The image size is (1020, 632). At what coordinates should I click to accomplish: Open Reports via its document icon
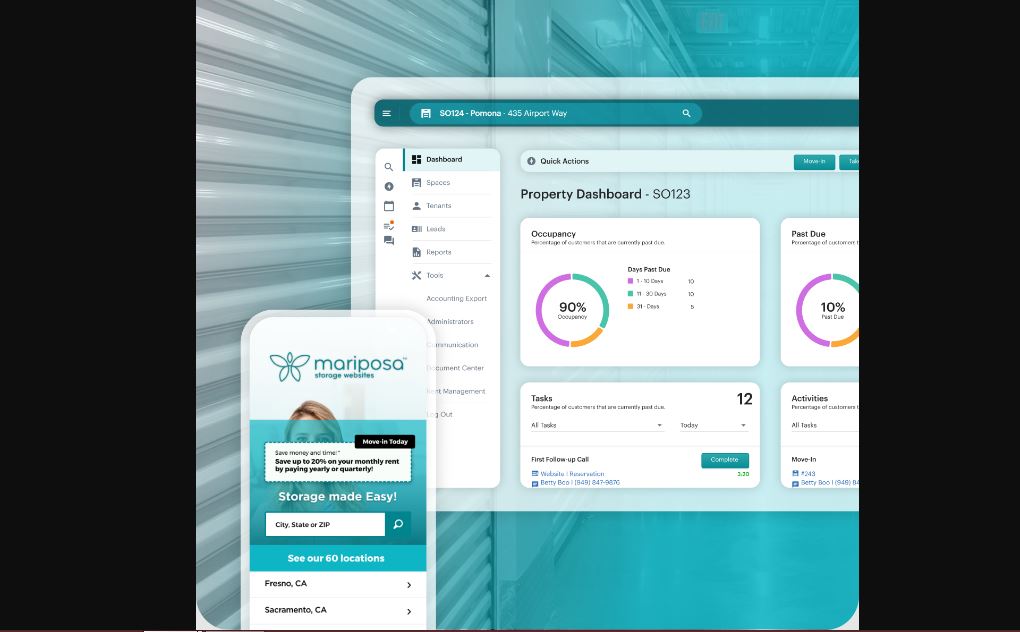(416, 252)
